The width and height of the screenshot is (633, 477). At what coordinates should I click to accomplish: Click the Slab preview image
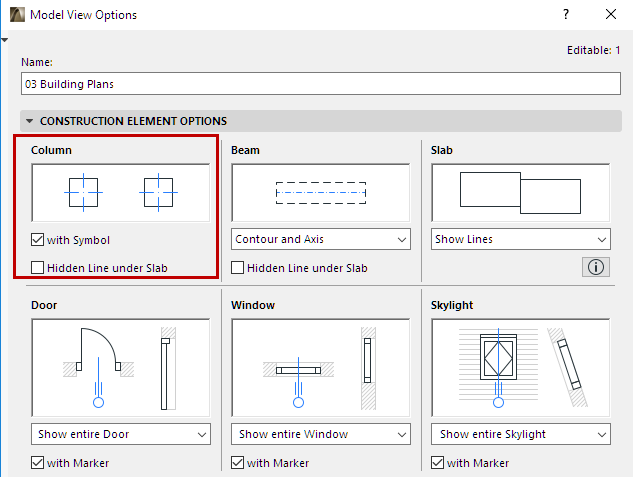pyautogui.click(x=521, y=192)
